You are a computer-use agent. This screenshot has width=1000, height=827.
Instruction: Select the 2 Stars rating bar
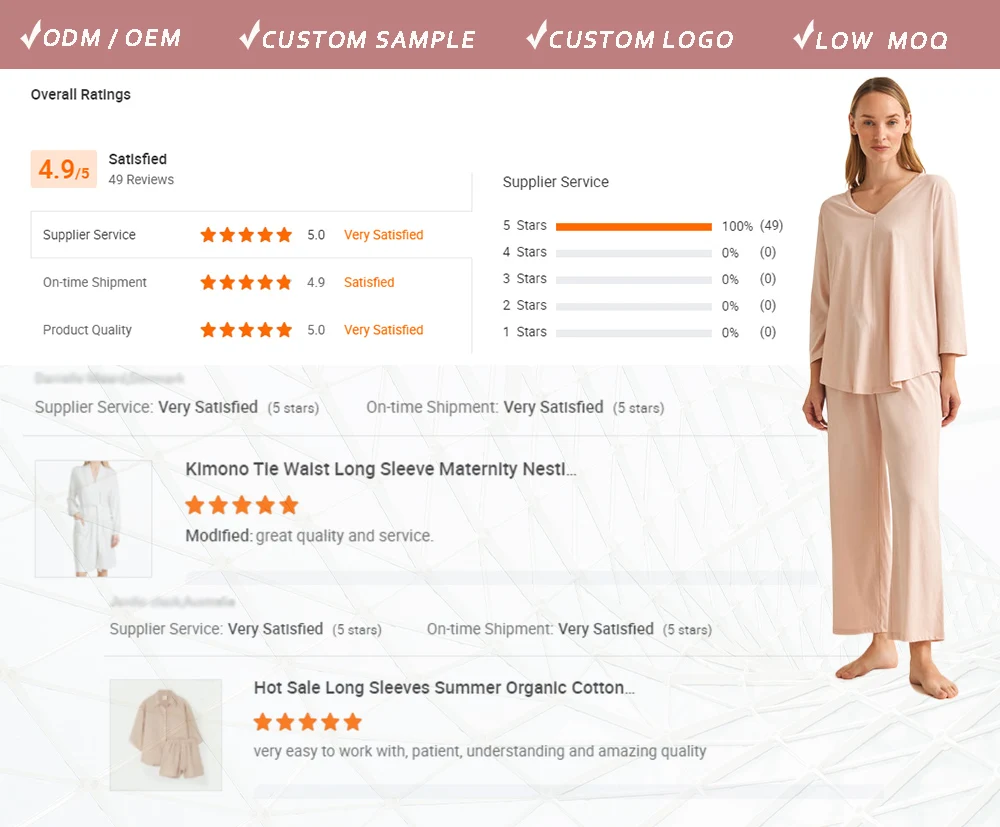tap(633, 307)
